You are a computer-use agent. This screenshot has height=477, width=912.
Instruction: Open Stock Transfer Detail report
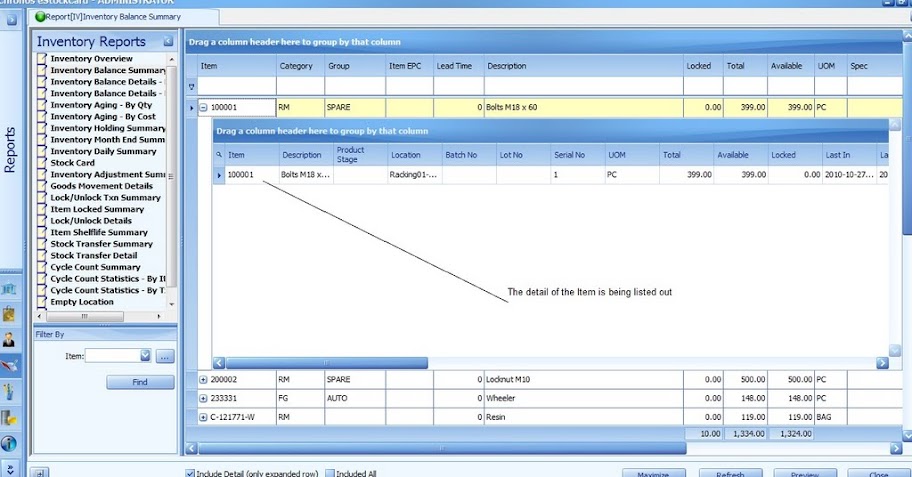[x=94, y=256]
